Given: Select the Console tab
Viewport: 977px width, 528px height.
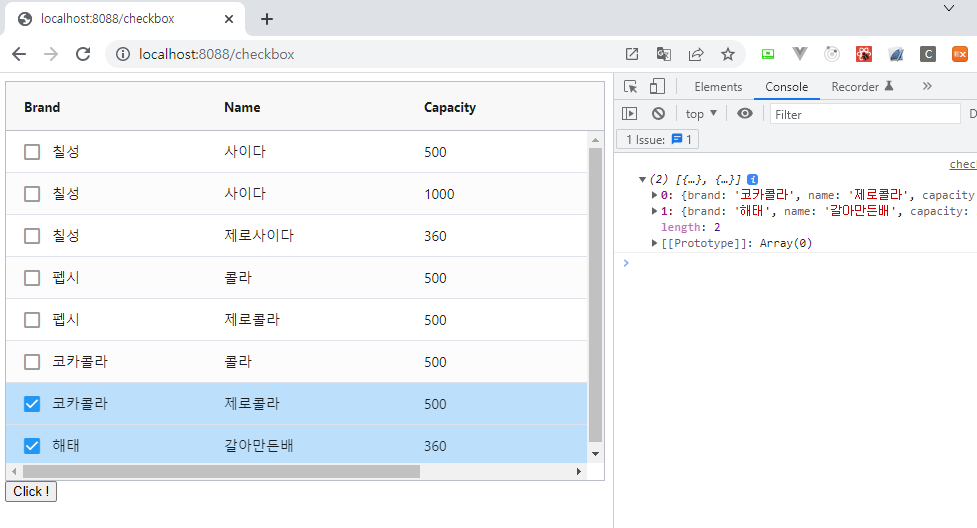Looking at the screenshot, I should tap(786, 87).
